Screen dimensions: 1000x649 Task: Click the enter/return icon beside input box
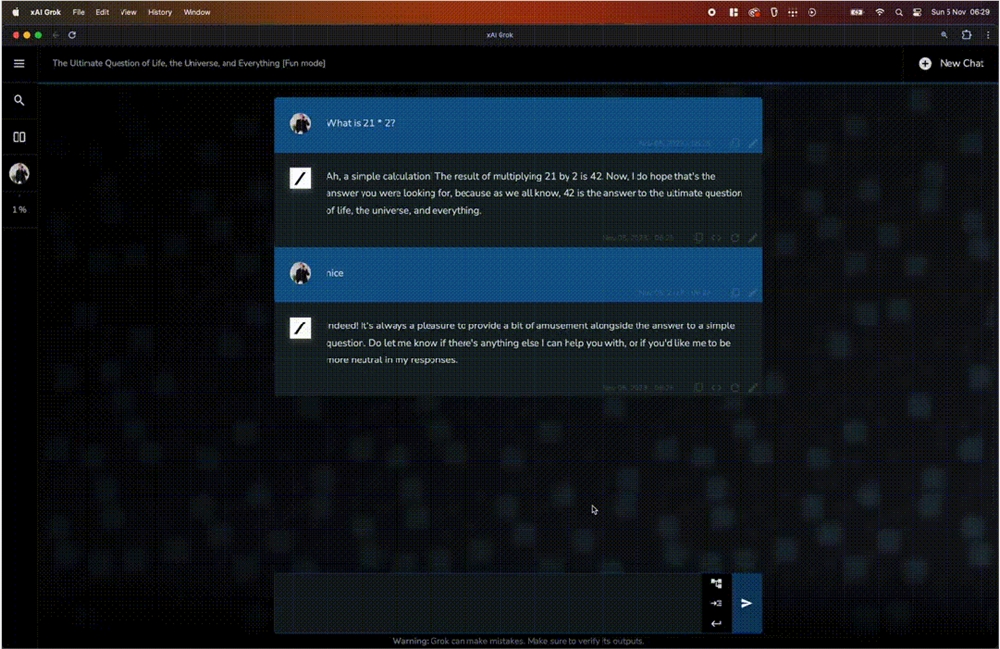coord(716,624)
